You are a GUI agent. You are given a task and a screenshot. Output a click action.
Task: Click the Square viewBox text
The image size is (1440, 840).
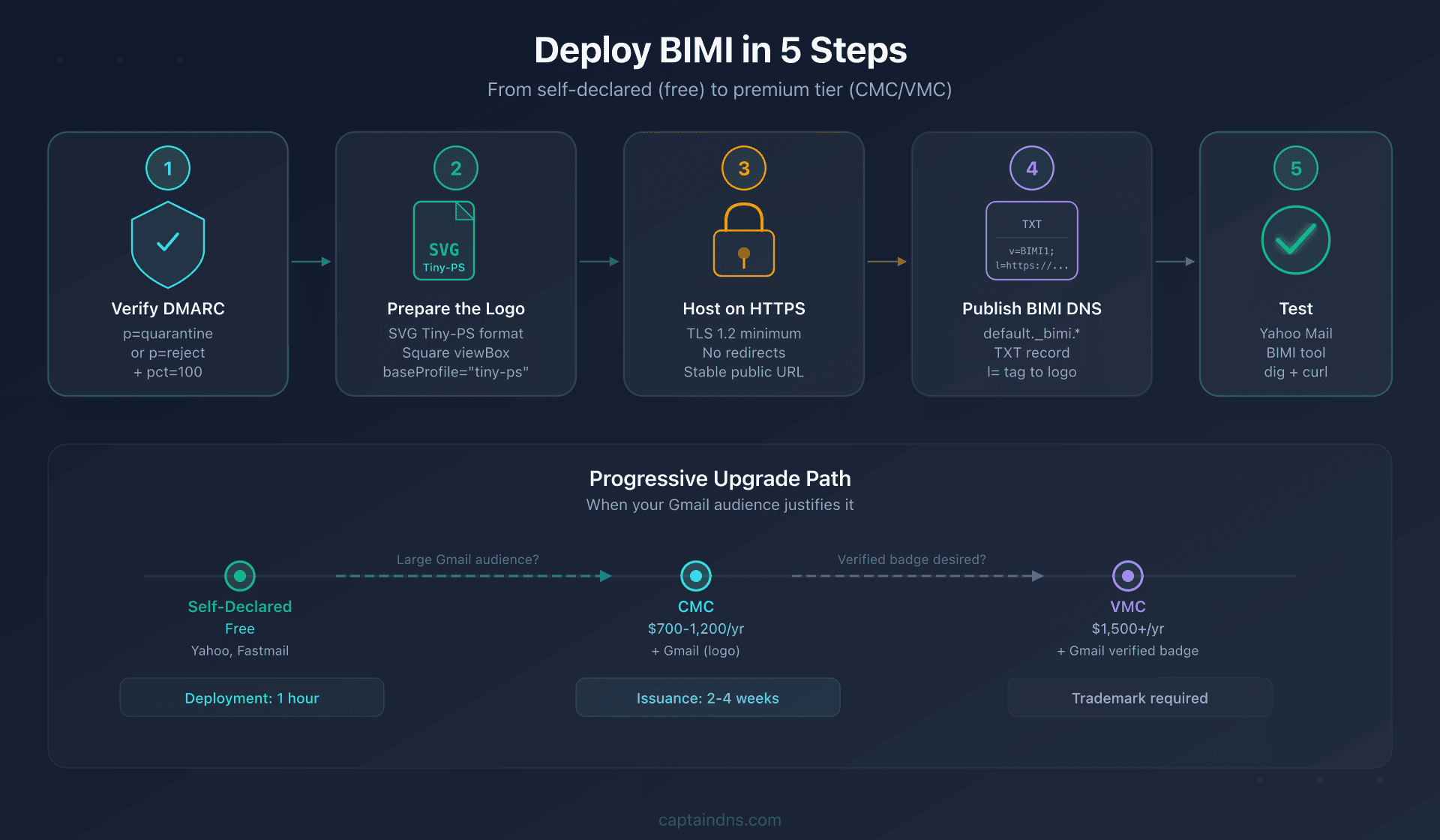[x=456, y=352]
